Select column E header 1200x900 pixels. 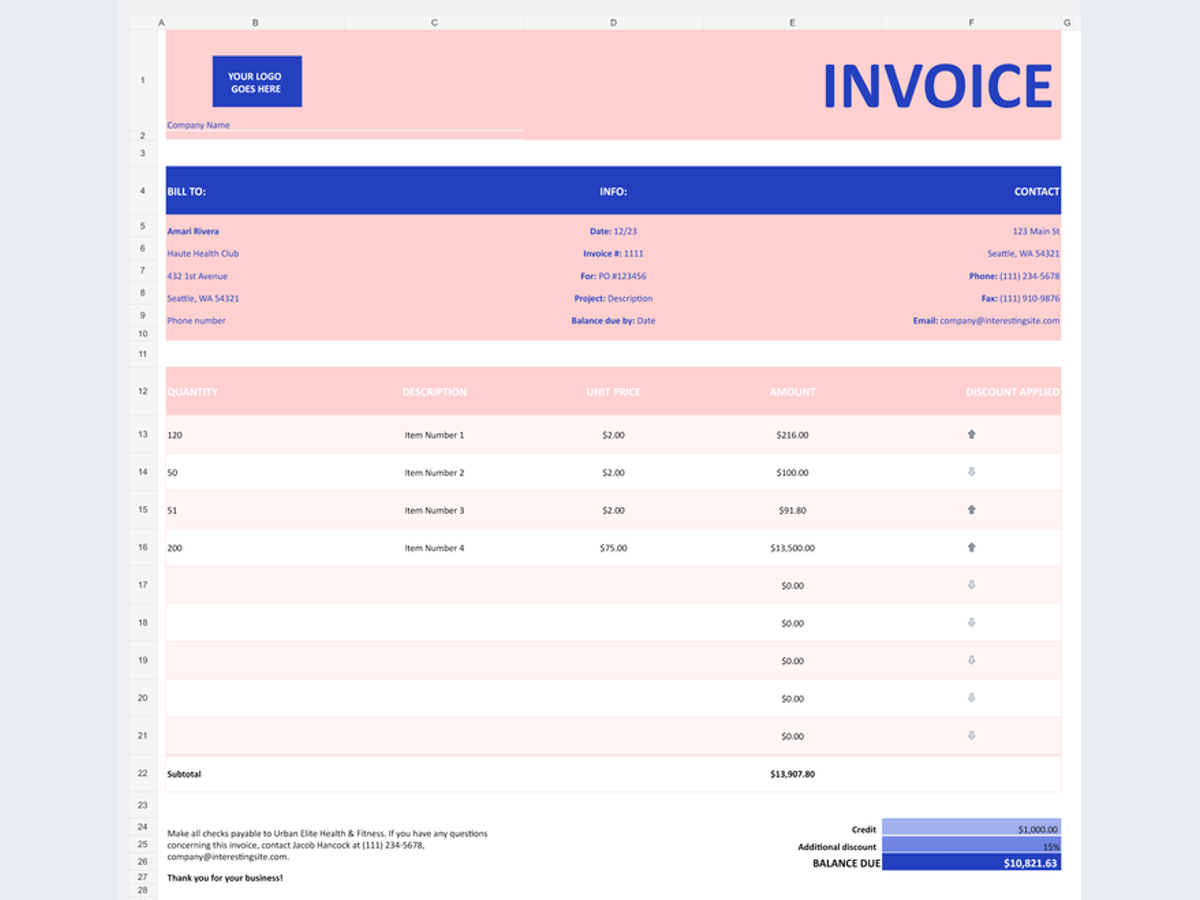(792, 22)
